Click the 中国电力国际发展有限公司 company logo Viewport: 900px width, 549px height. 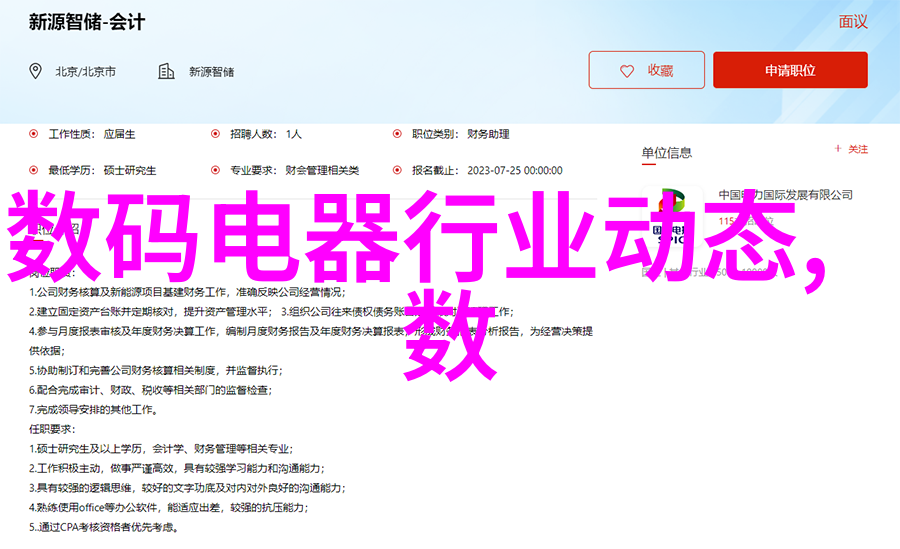coord(672,216)
